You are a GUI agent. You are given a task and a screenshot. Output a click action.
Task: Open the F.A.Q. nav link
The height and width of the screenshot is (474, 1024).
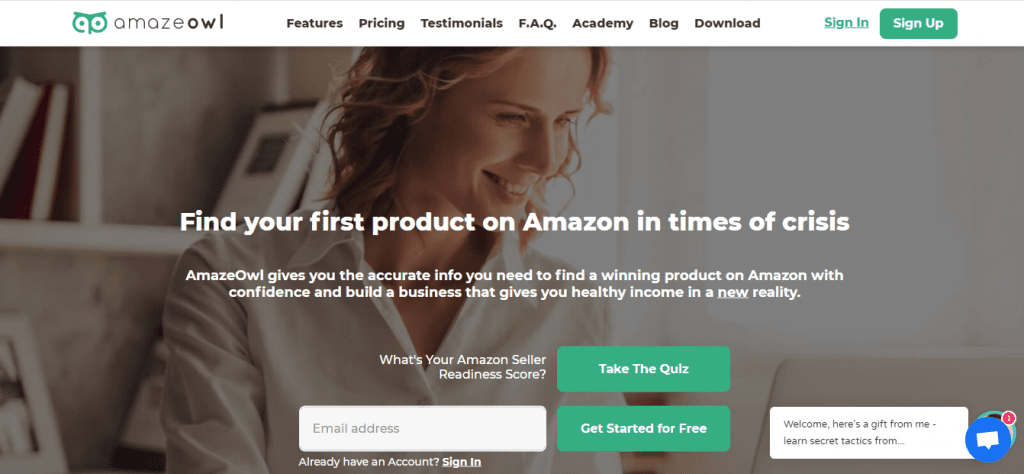(537, 24)
